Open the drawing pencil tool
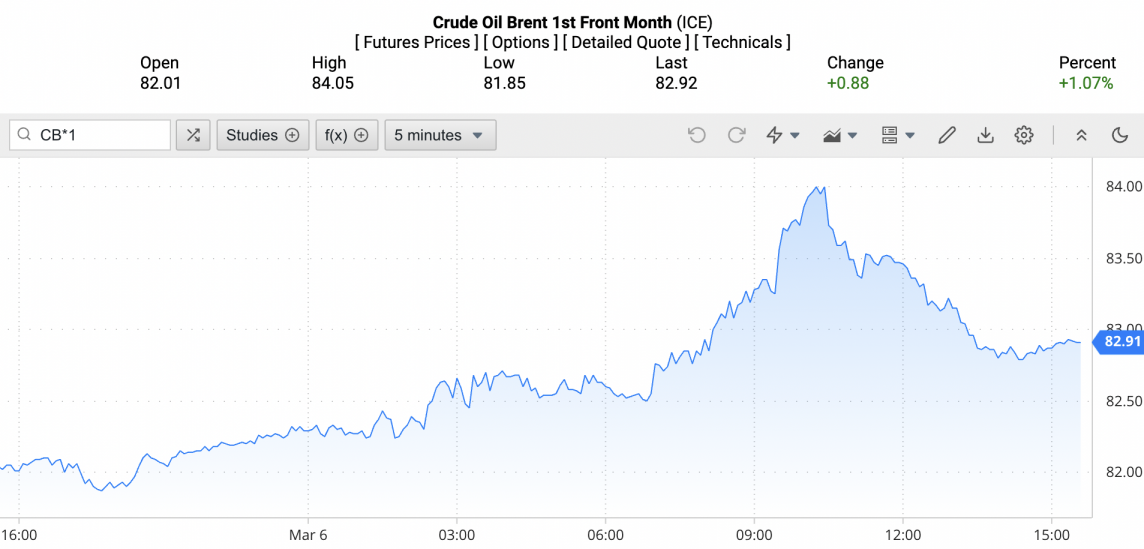Viewport: 1144px width, 549px height. [946, 135]
